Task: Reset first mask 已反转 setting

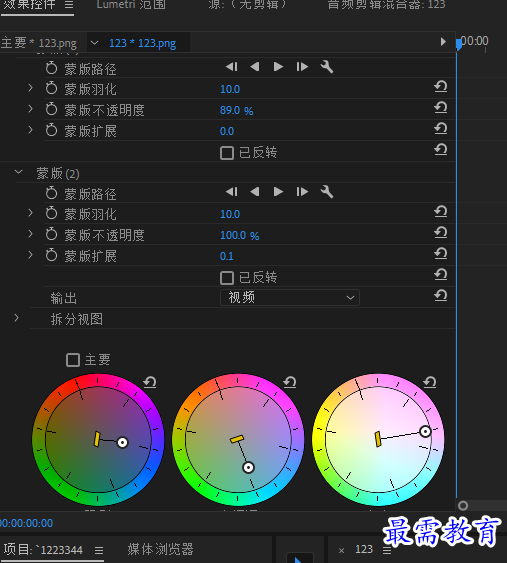Action: point(441,149)
